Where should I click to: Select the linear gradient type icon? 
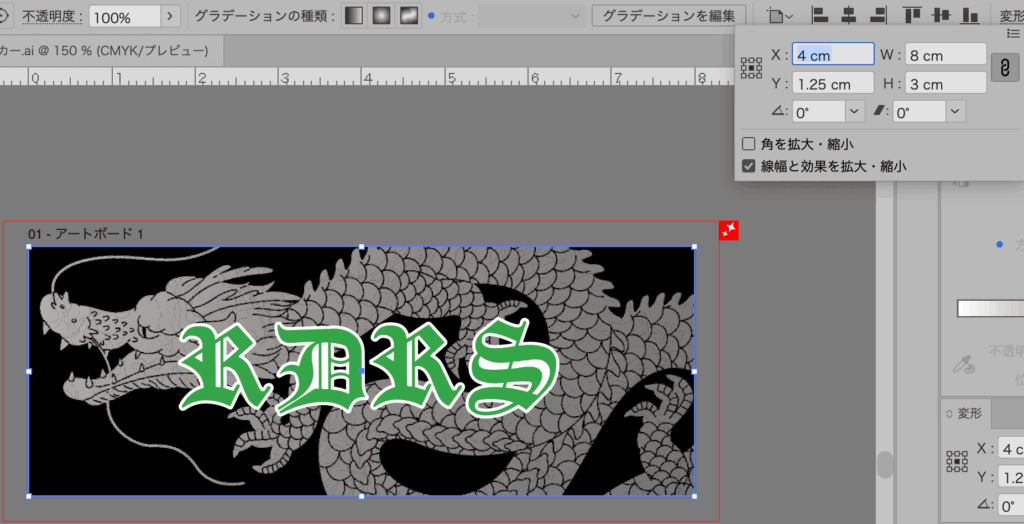(x=355, y=16)
